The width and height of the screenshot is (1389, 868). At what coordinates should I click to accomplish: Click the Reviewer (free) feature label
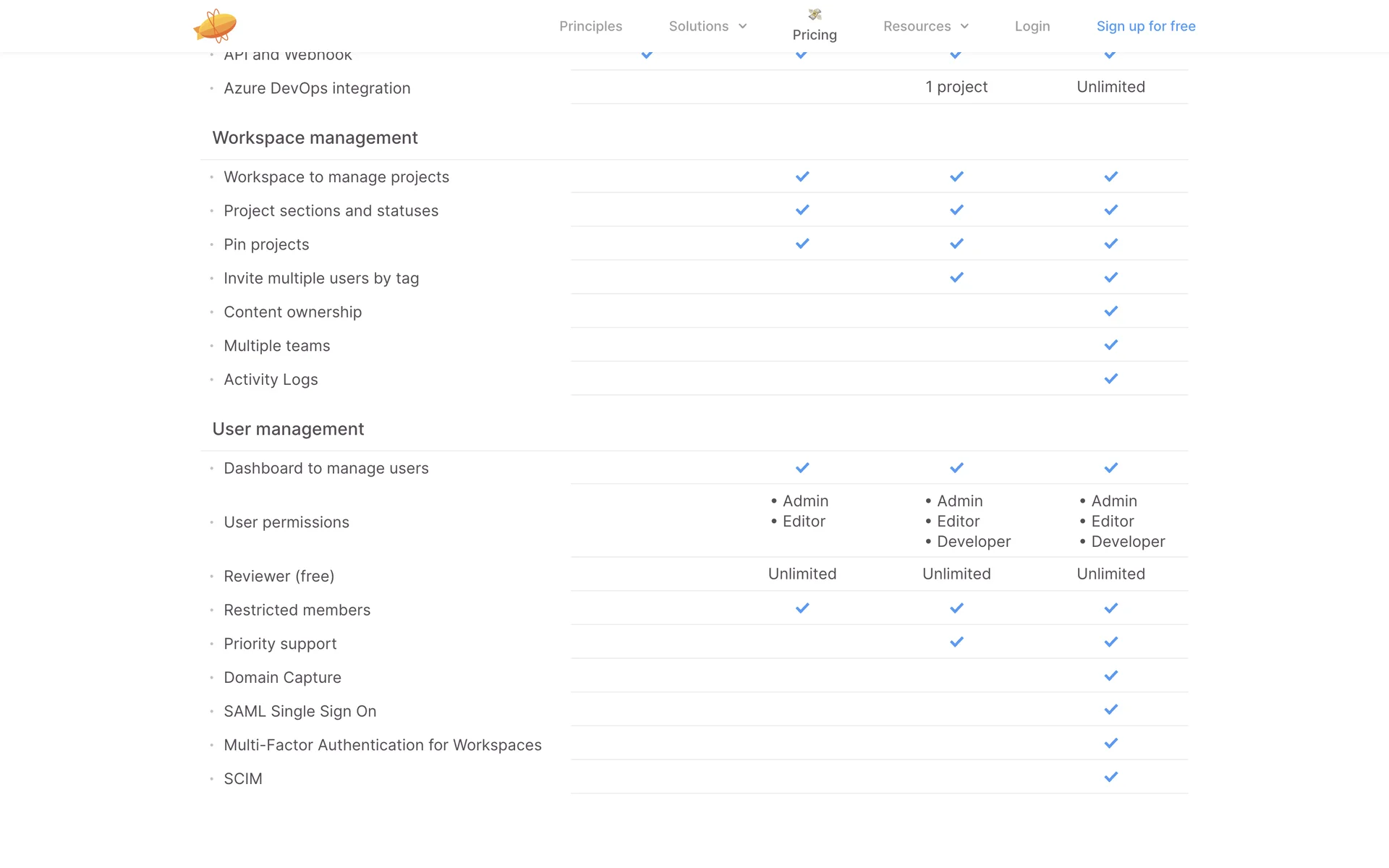click(x=279, y=576)
